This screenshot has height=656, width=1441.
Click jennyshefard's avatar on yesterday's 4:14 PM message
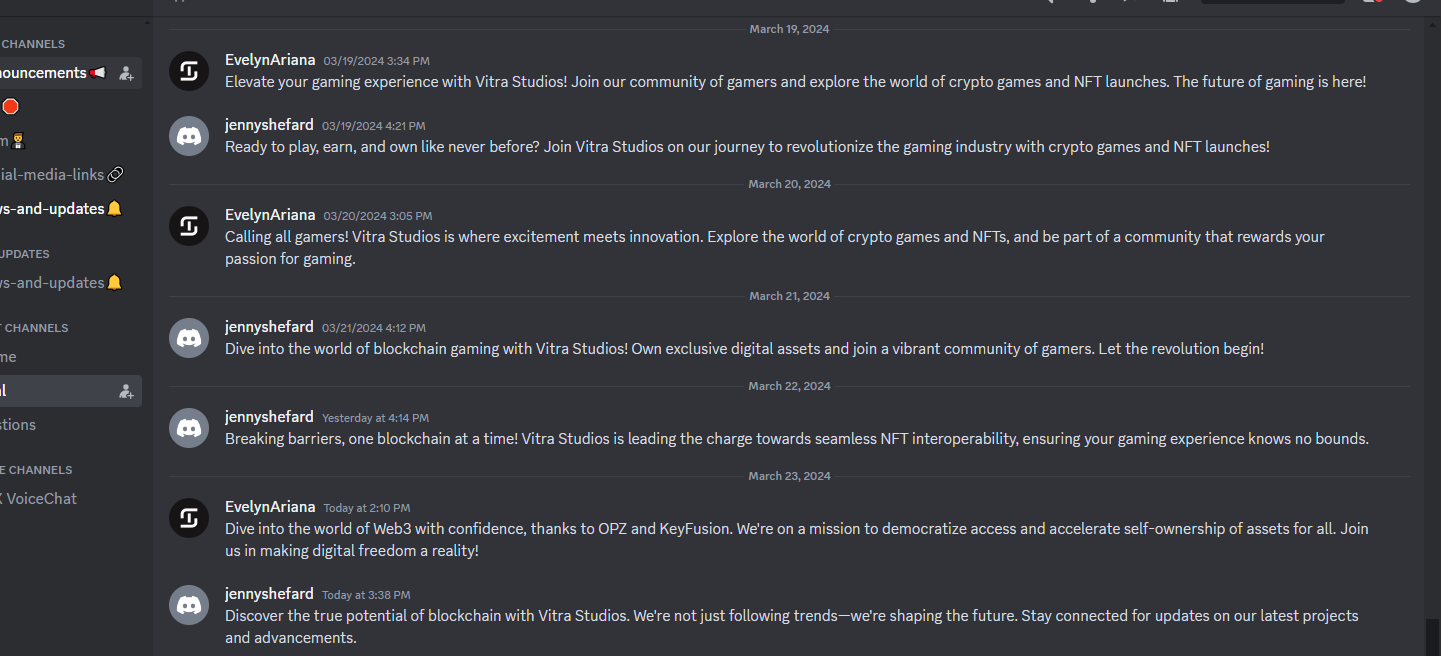coord(189,428)
